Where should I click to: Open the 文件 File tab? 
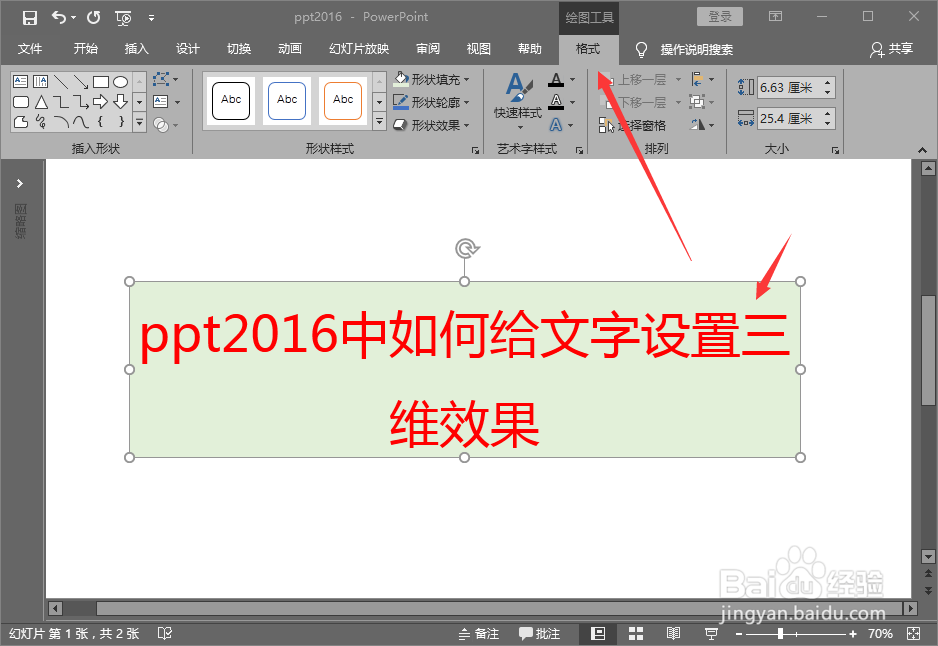30,49
